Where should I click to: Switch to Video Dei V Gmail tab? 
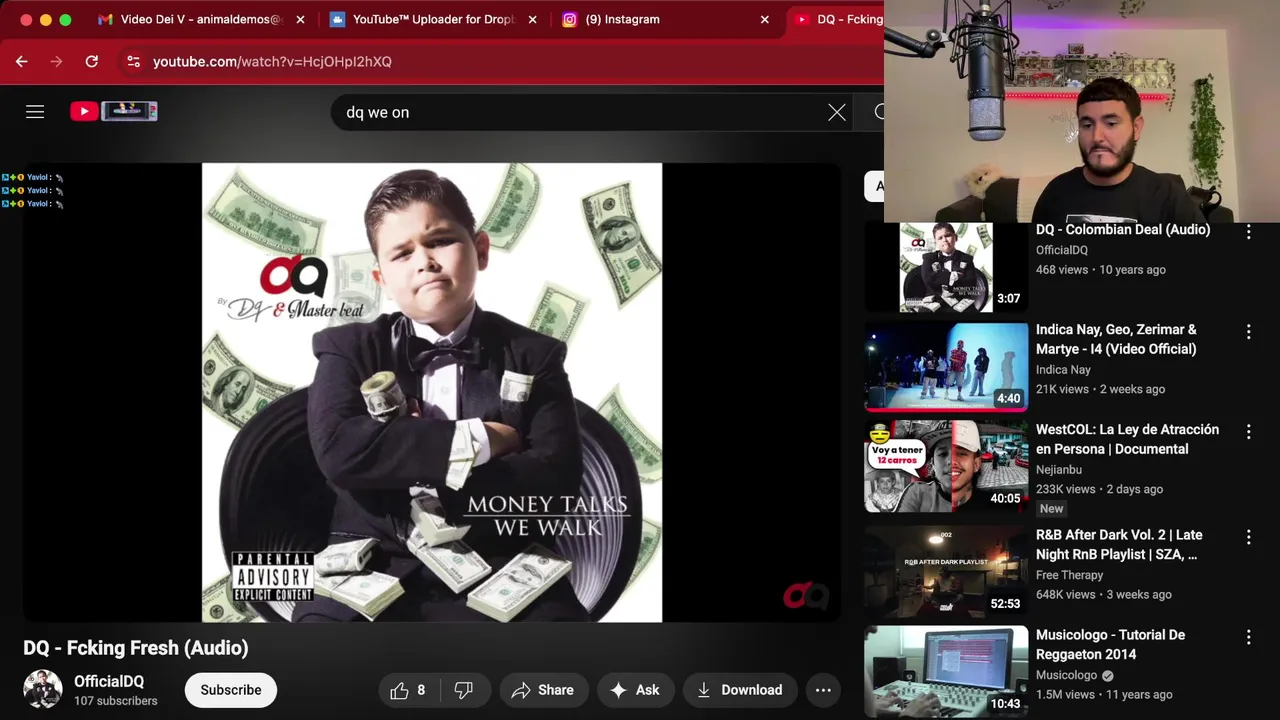tap(200, 19)
